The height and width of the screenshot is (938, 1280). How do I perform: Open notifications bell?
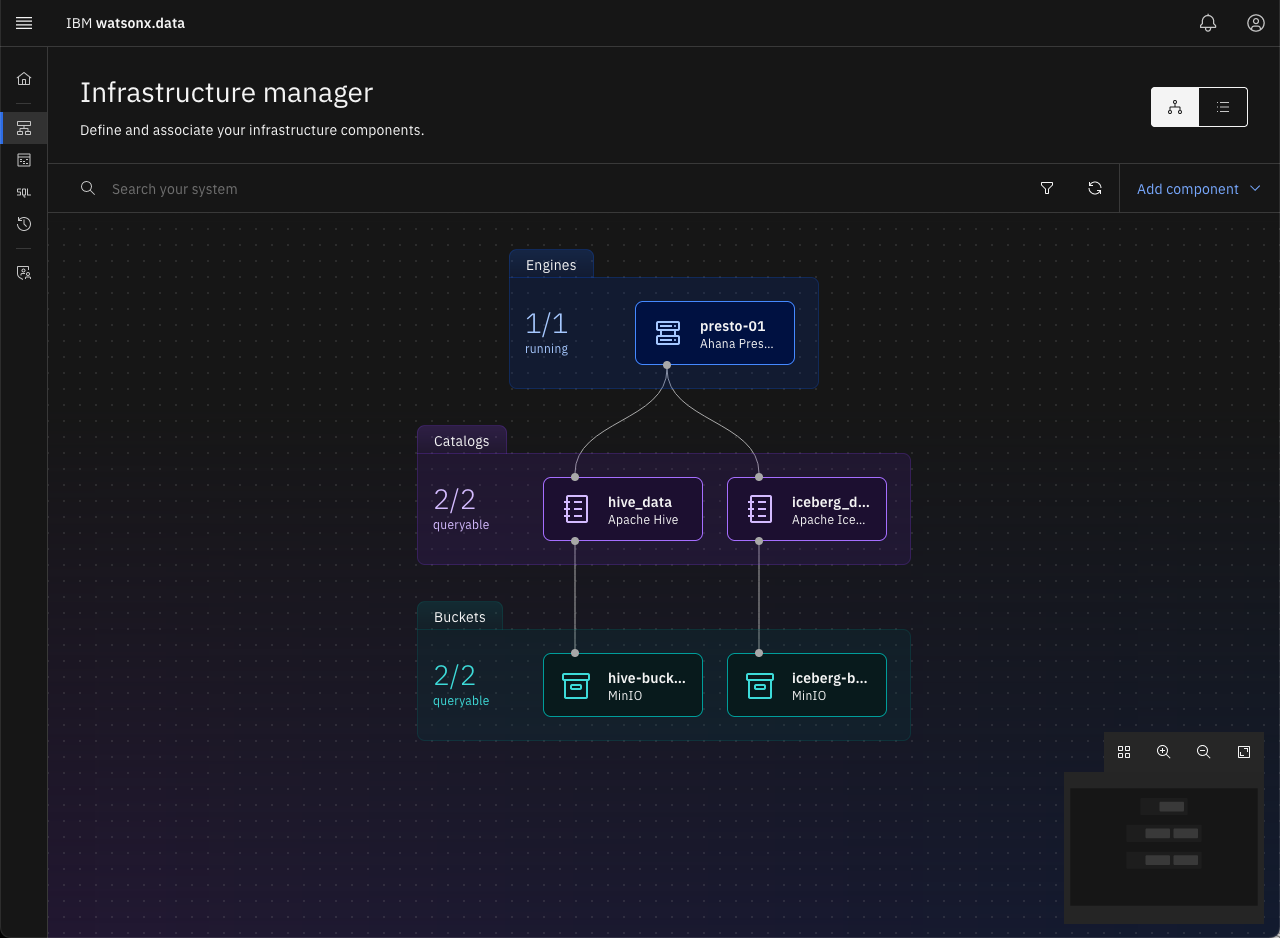pos(1208,23)
